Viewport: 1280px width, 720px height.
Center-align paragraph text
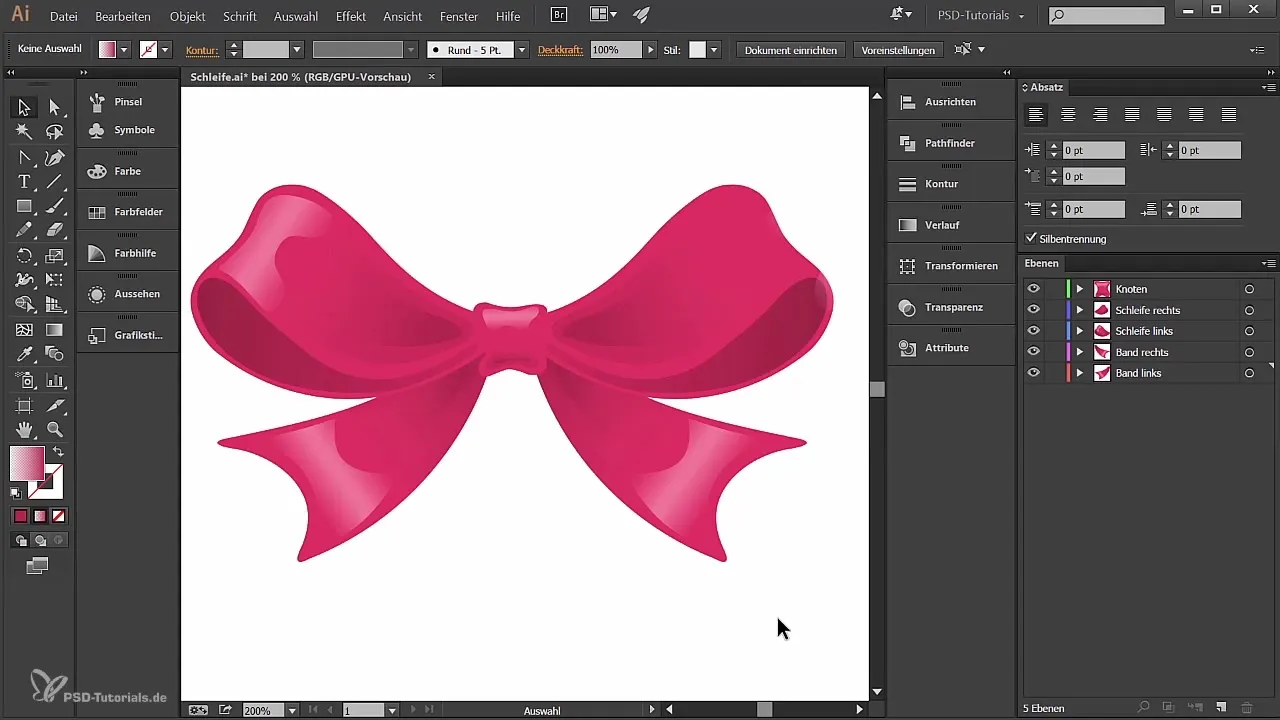1068,115
